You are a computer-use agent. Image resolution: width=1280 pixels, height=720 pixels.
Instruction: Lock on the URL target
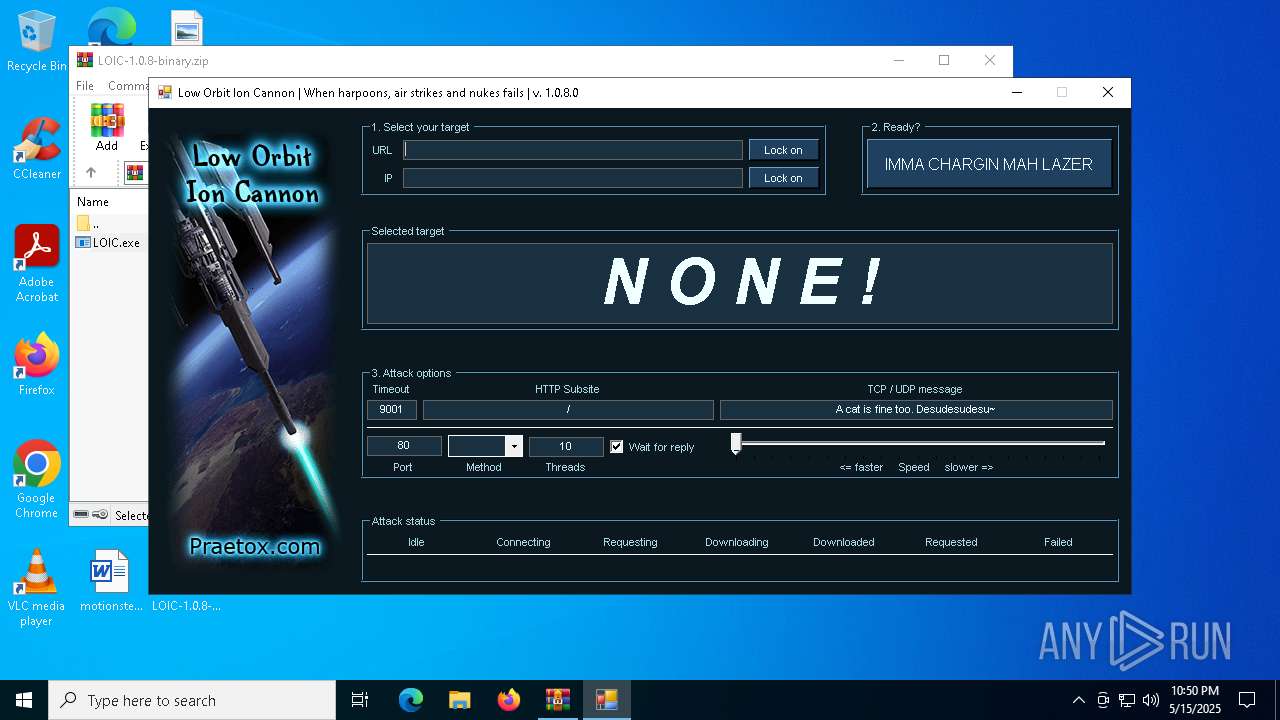click(x=783, y=150)
